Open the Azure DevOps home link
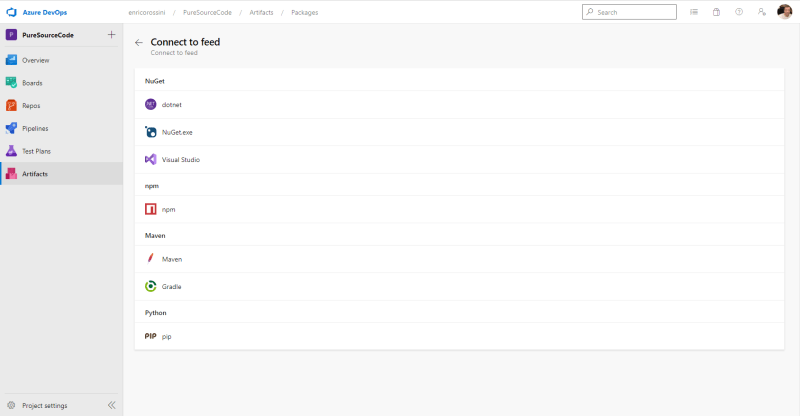 44,12
